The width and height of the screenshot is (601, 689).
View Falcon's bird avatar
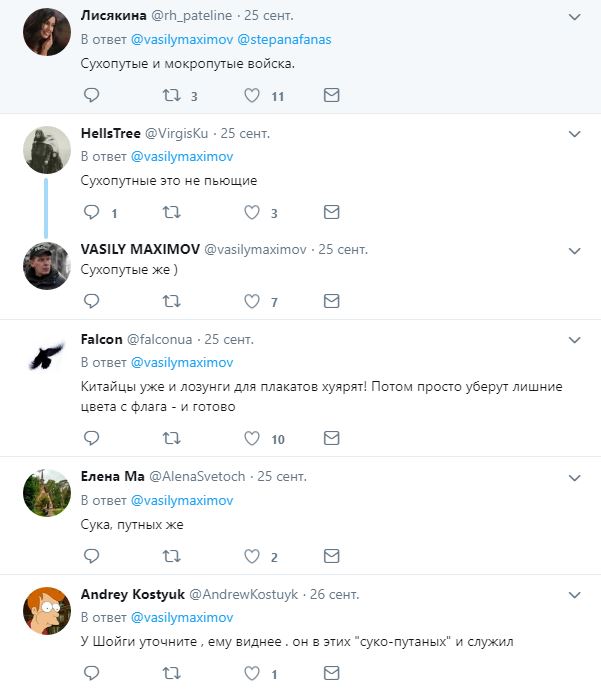click(x=45, y=353)
